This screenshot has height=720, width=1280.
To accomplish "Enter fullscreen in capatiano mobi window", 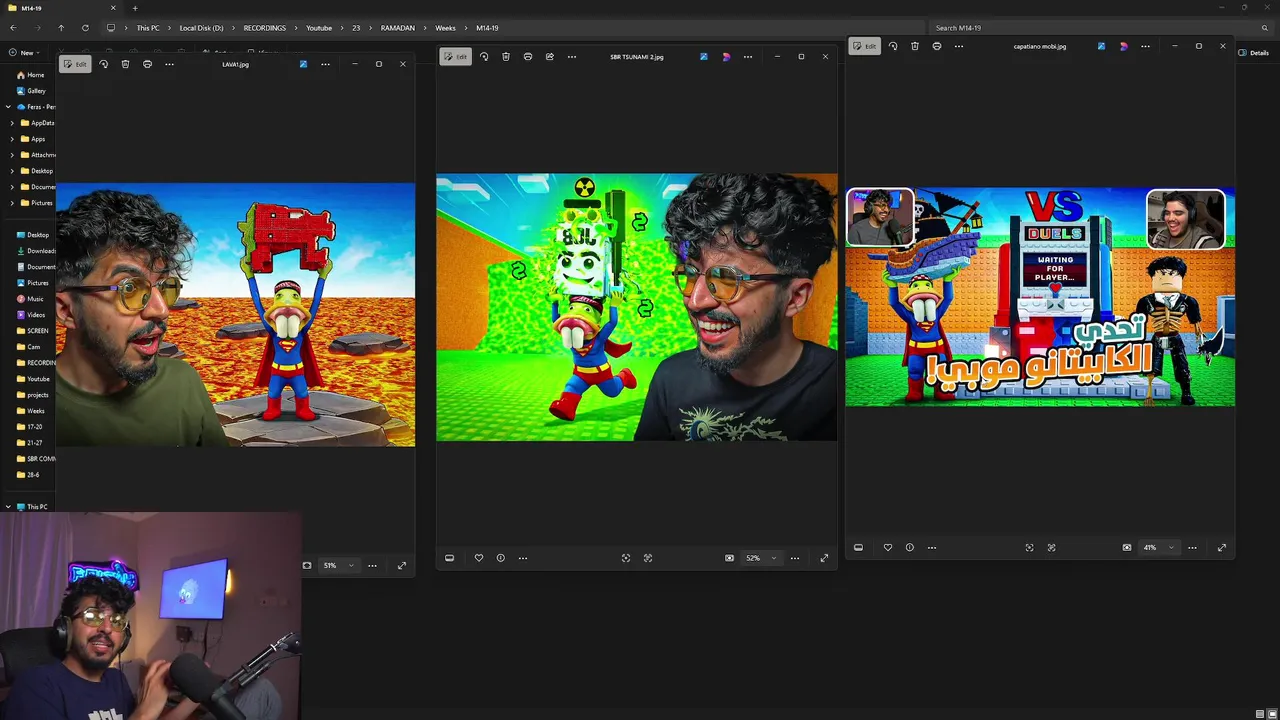I will point(1222,547).
